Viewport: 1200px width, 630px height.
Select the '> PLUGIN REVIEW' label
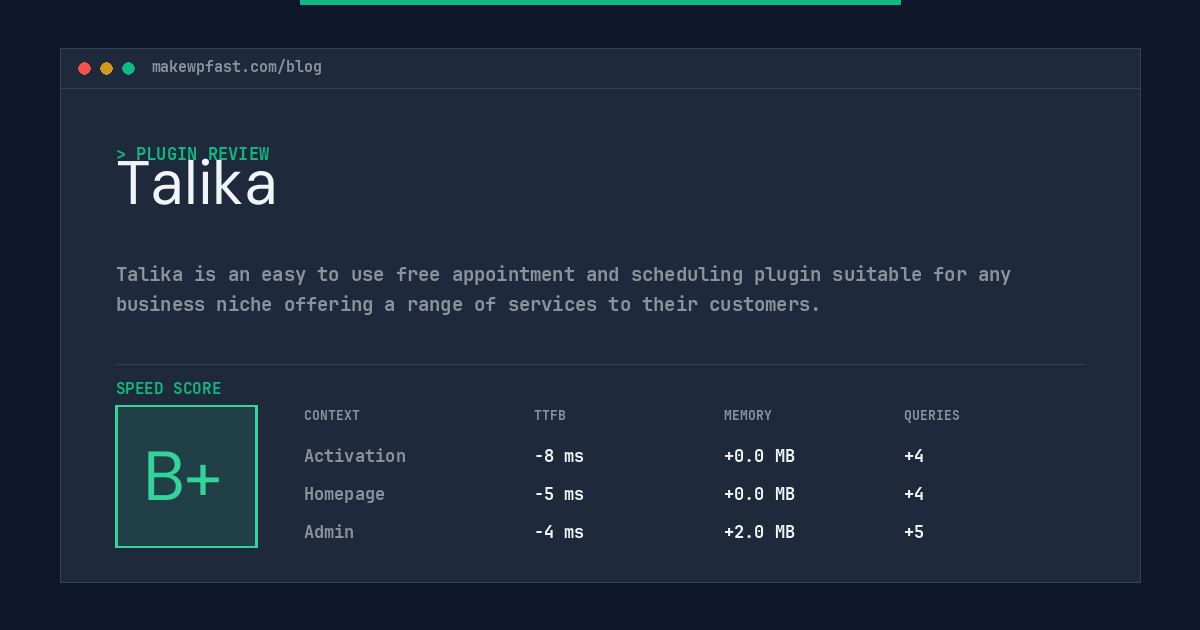[x=193, y=154]
